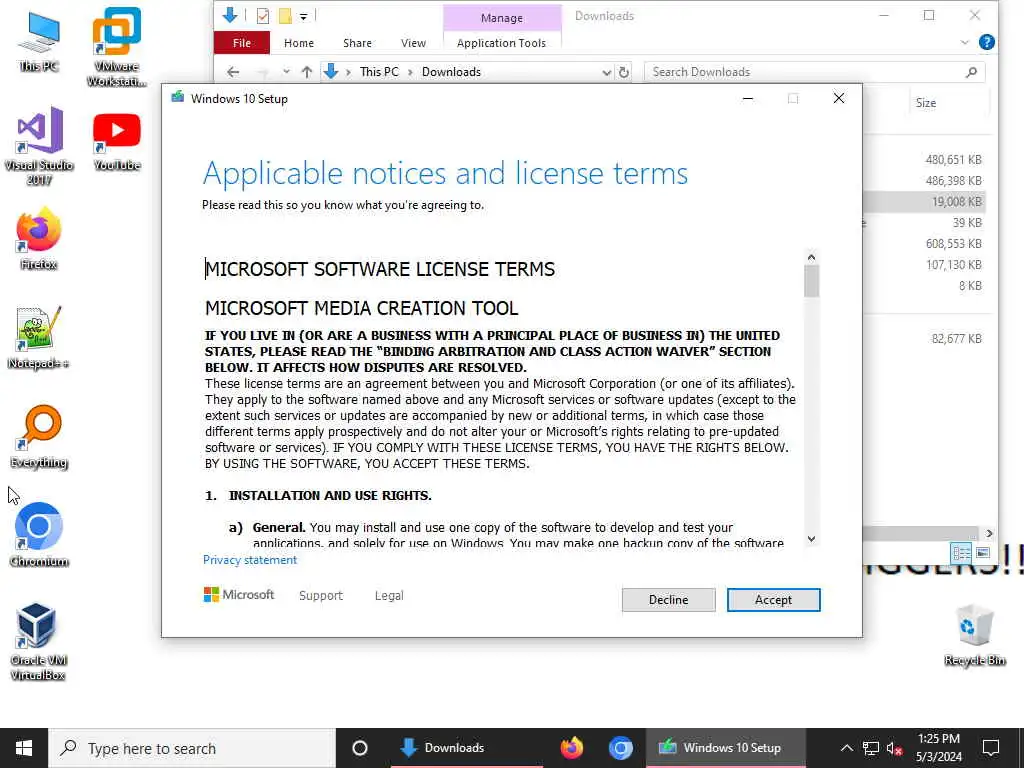Viewport: 1024px width, 768px height.
Task: Click new folder icon in quick access toolbar
Action: pos(285,16)
